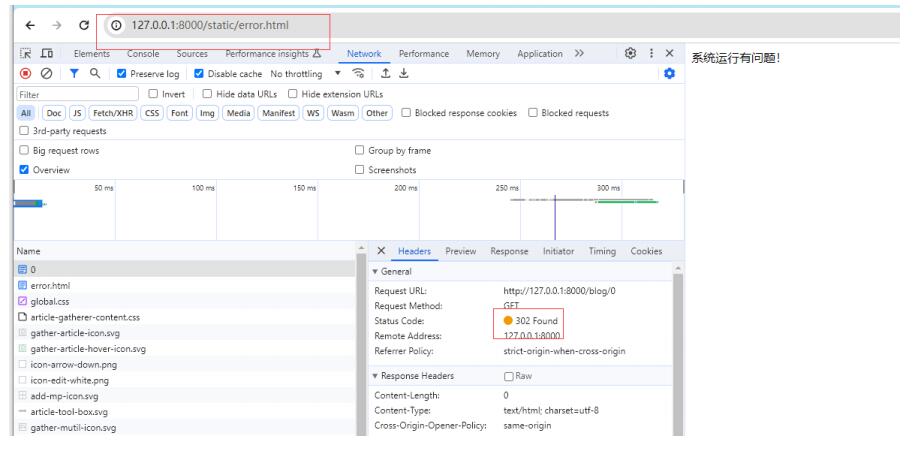Open network conditions wifi icon
916x451 pixels.
pos(358,74)
